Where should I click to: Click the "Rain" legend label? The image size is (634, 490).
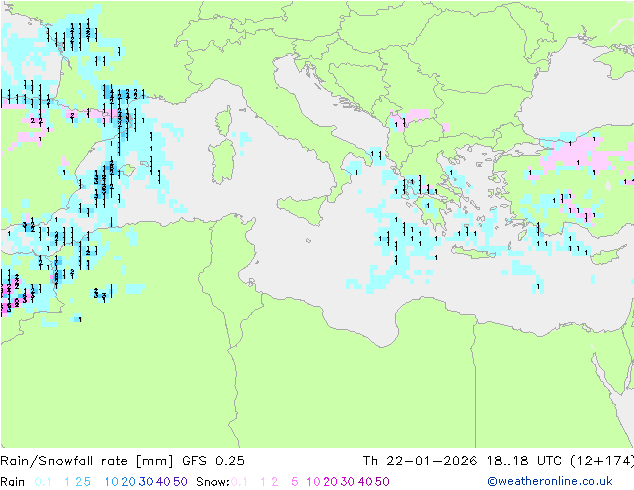pyautogui.click(x=13, y=482)
